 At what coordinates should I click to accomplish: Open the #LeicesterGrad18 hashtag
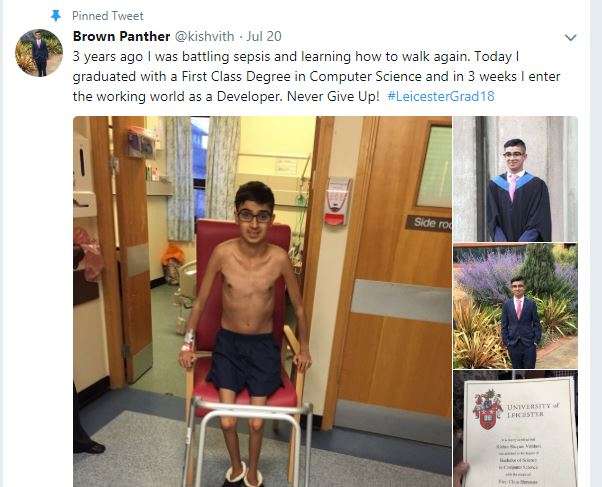441,96
